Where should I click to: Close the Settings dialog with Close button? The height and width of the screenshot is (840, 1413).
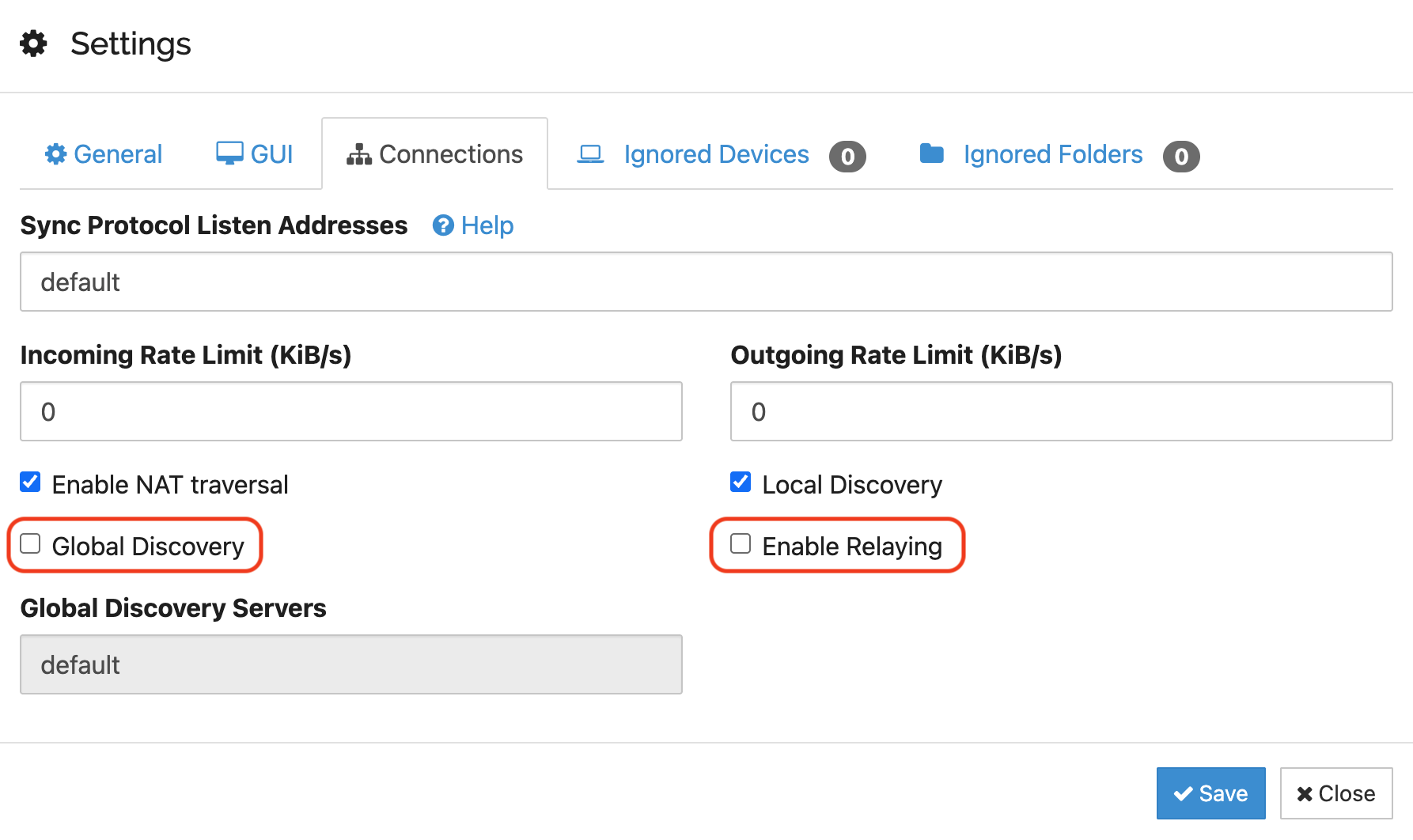point(1335,793)
